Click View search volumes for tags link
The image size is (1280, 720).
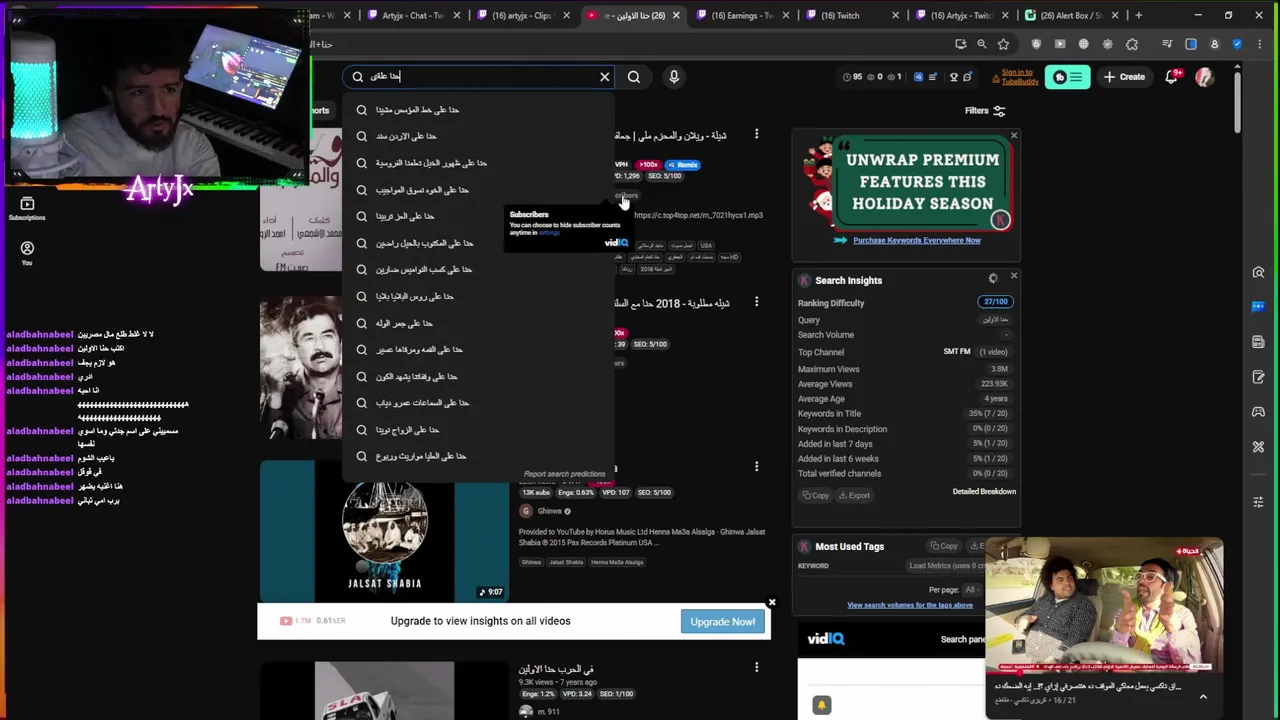click(910, 605)
